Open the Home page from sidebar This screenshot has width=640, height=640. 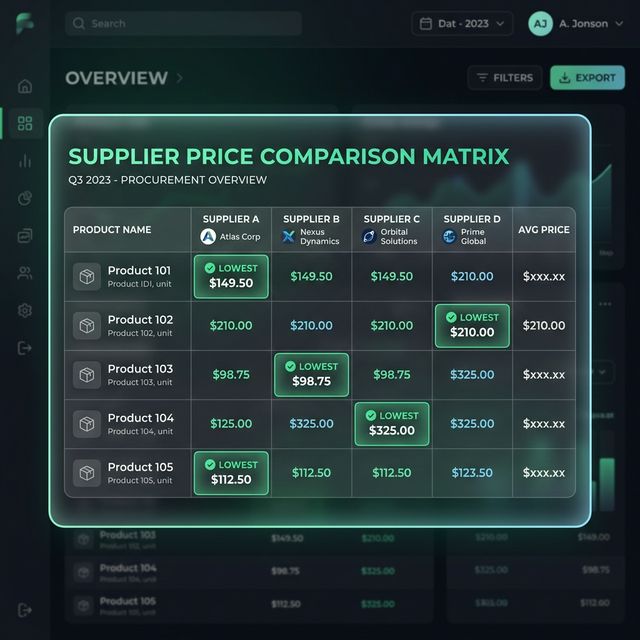tap(25, 86)
